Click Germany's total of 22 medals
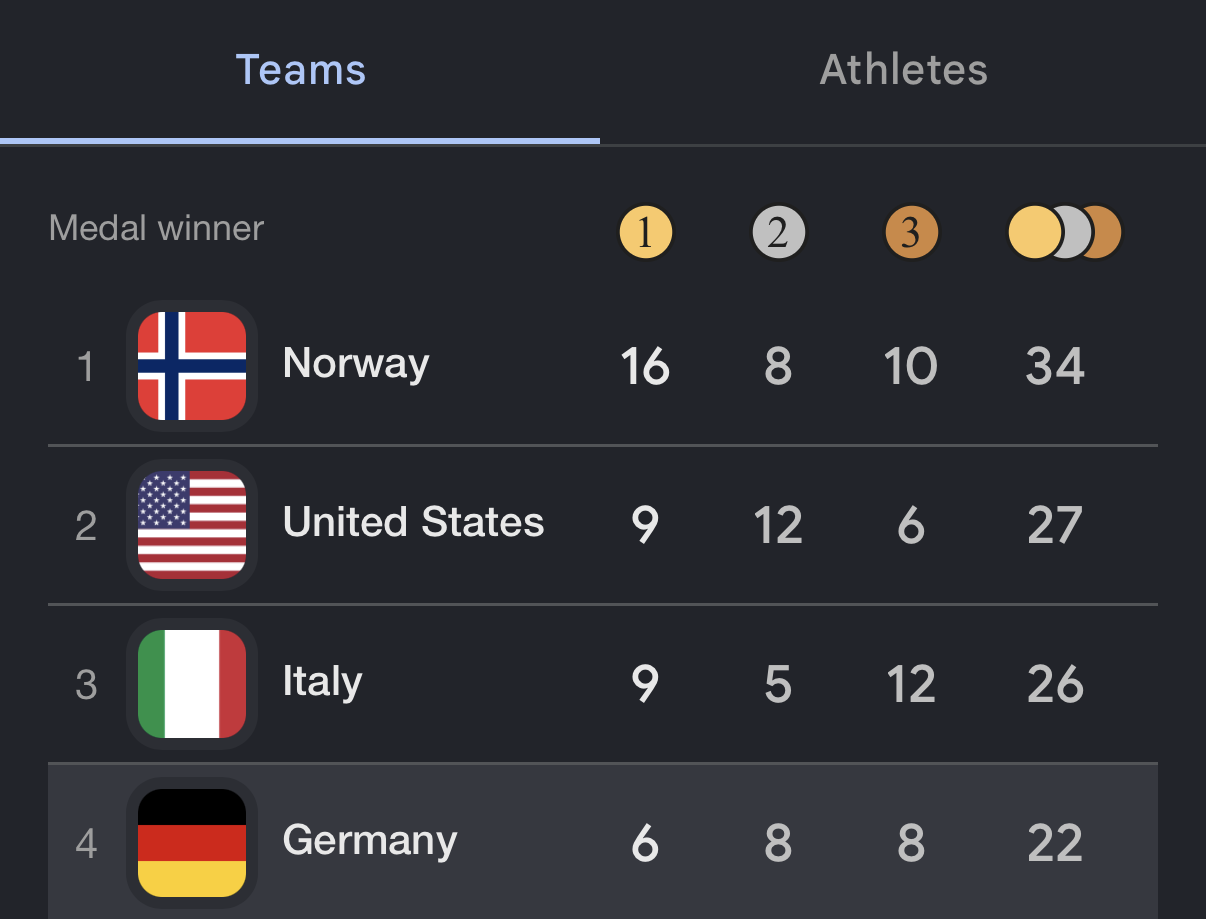The image size is (1206, 919). (1055, 843)
